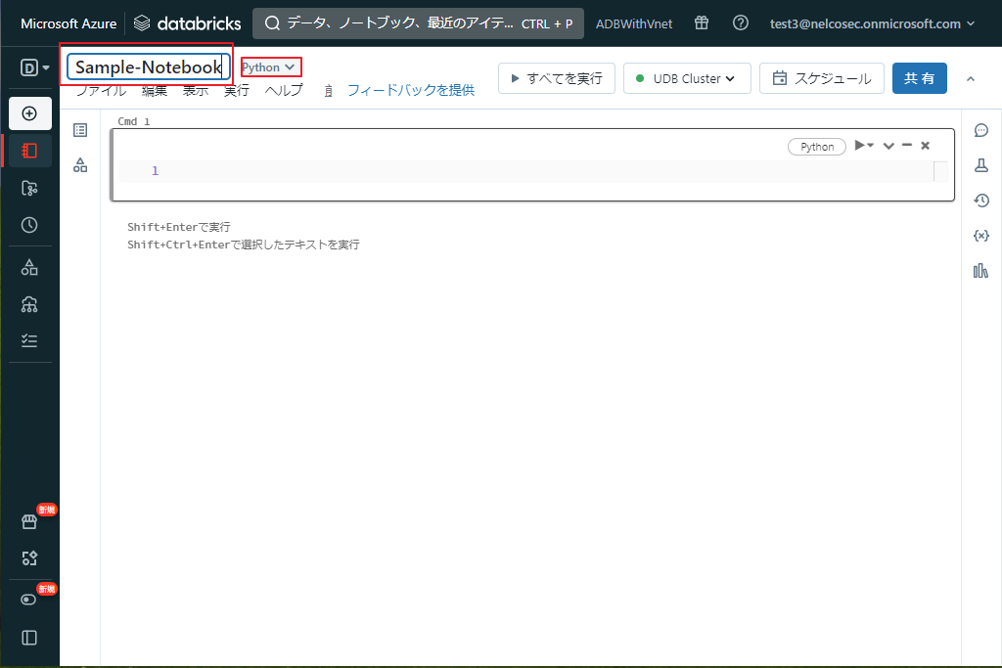Open Repos icon in left sidebar
The image size is (1002, 668).
pos(30,188)
